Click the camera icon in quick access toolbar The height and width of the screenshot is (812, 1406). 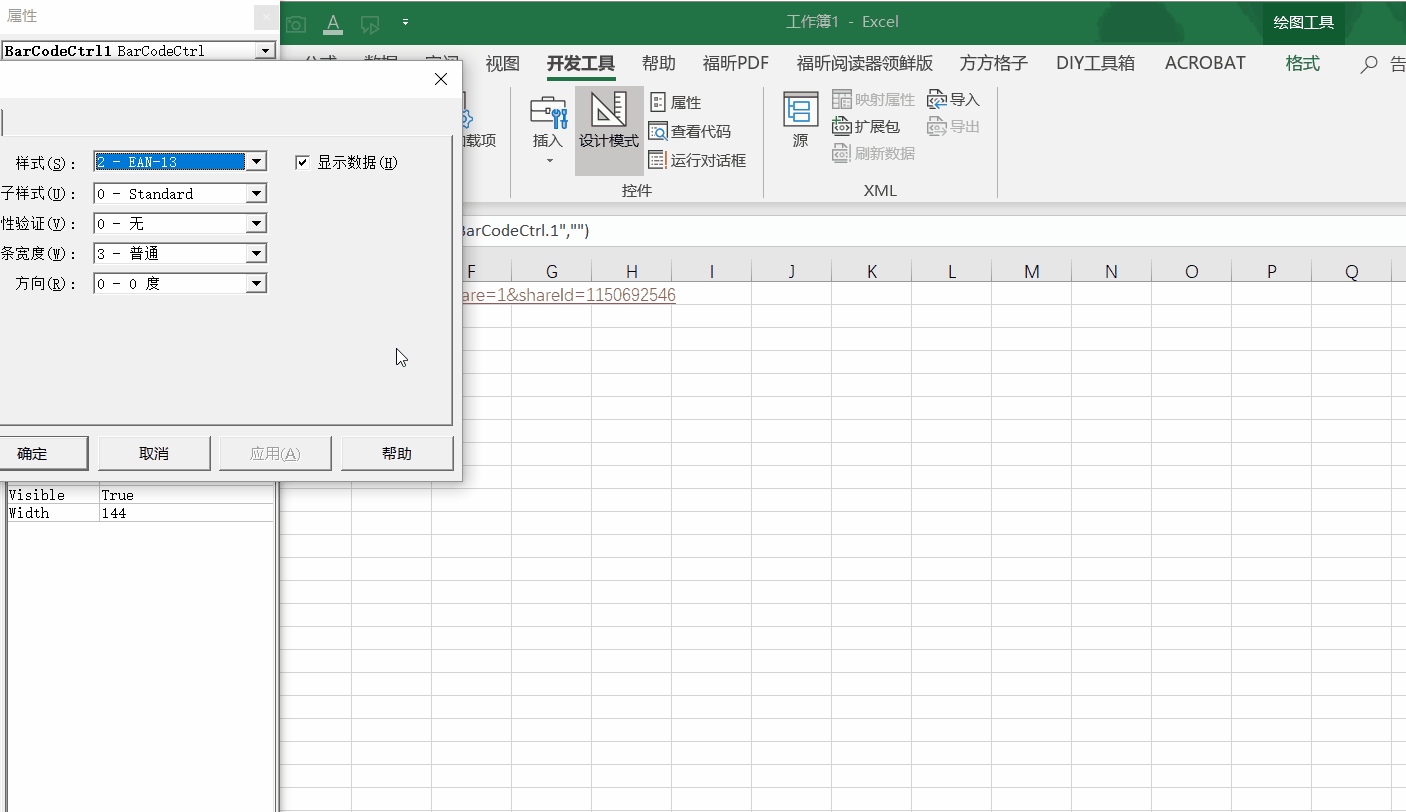[x=295, y=23]
